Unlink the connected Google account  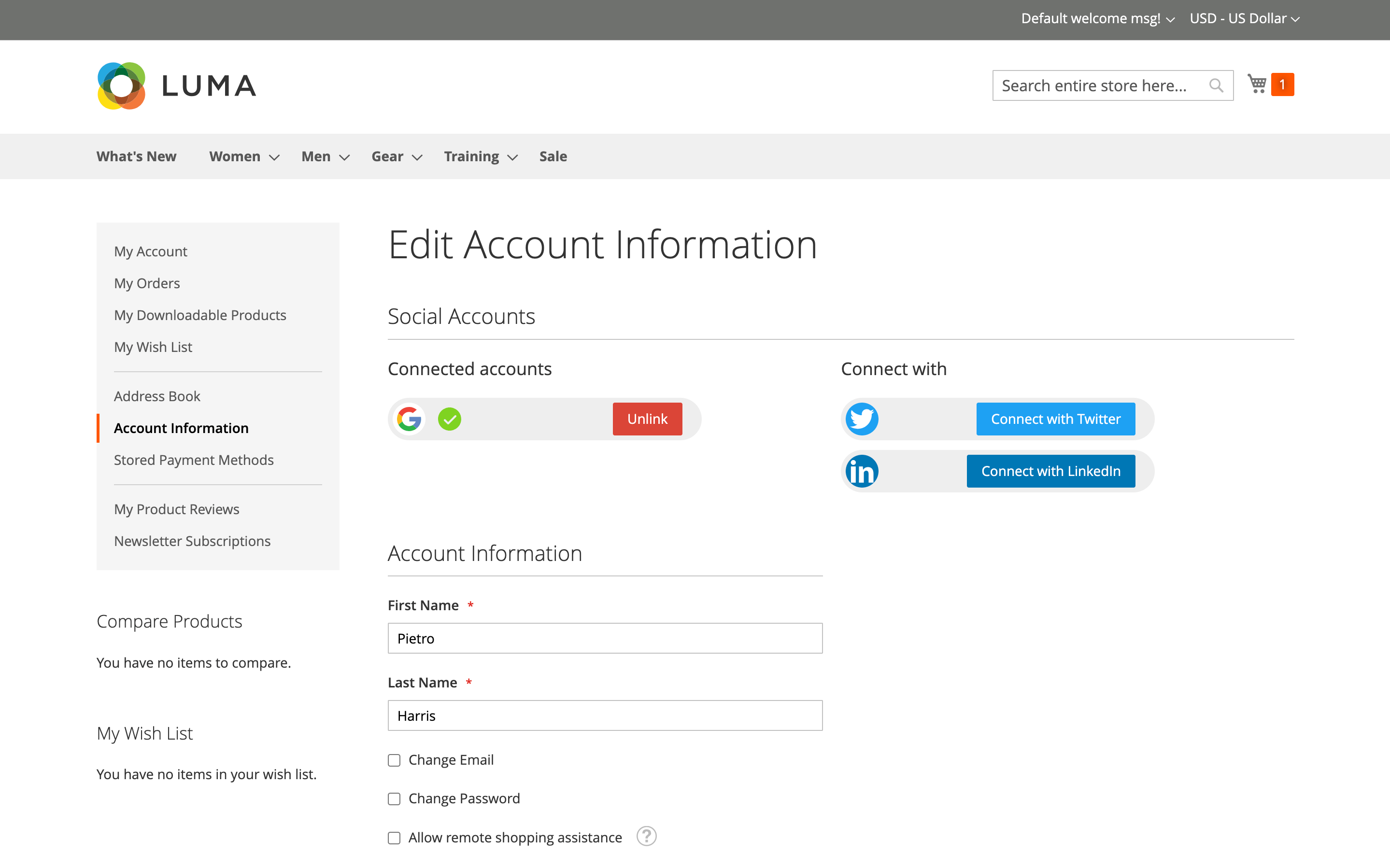(x=647, y=419)
